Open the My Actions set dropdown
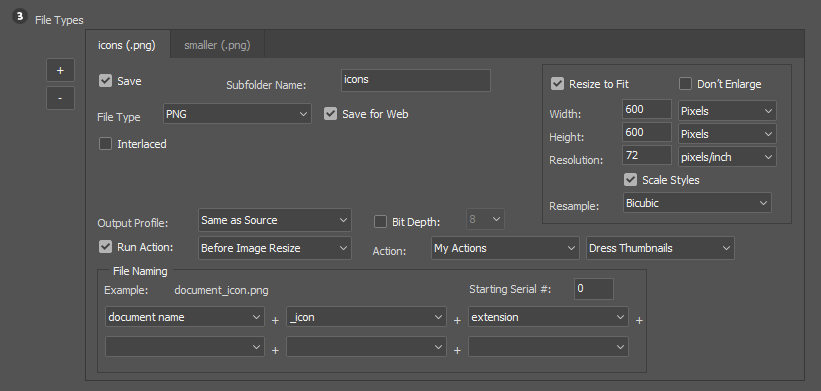 click(505, 248)
